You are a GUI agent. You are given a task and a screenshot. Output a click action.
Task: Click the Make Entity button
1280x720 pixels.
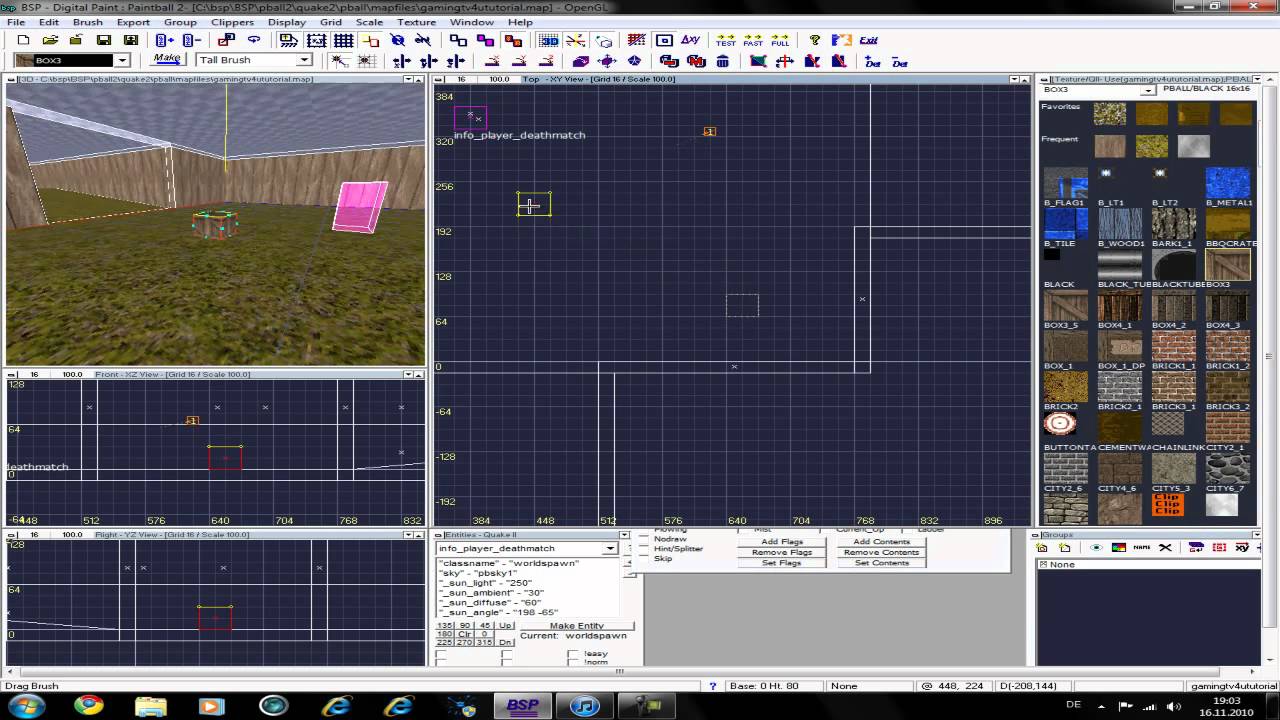[577, 626]
